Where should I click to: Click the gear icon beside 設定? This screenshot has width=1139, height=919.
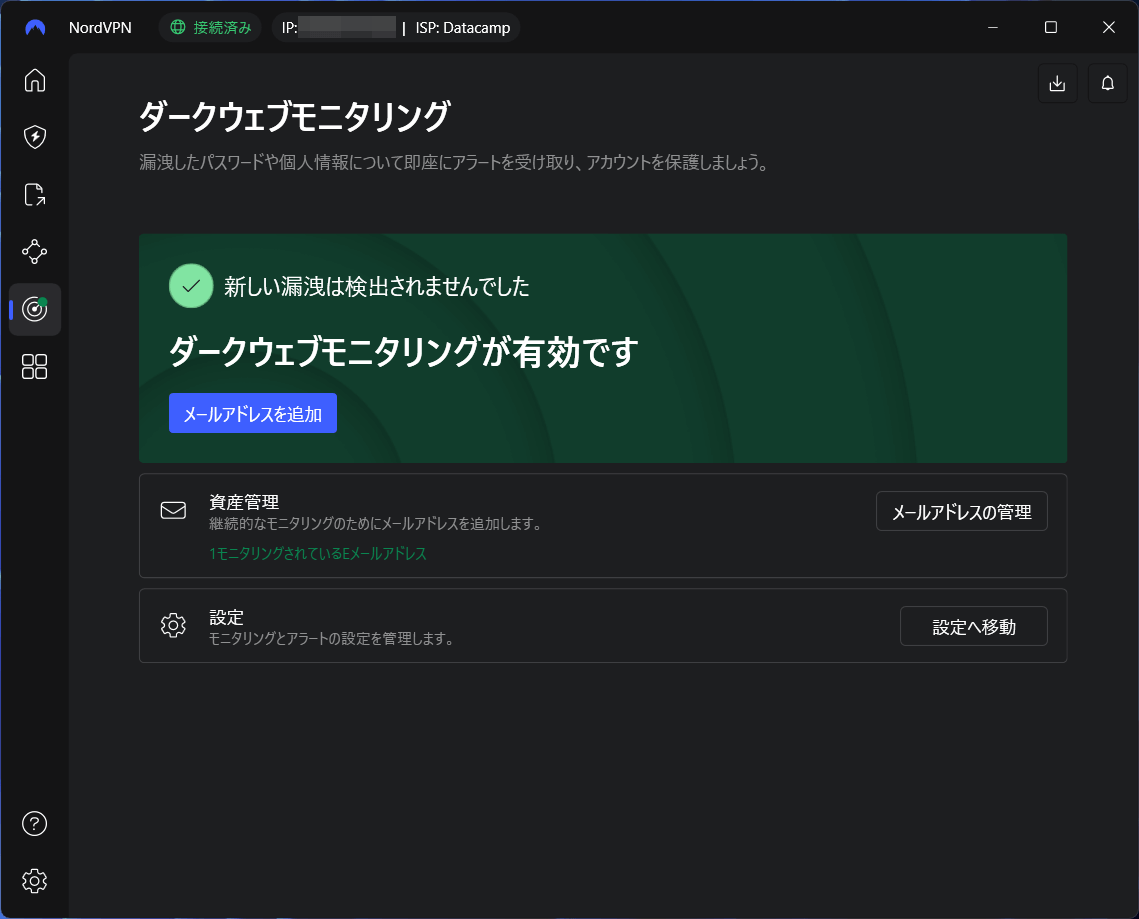(173, 625)
